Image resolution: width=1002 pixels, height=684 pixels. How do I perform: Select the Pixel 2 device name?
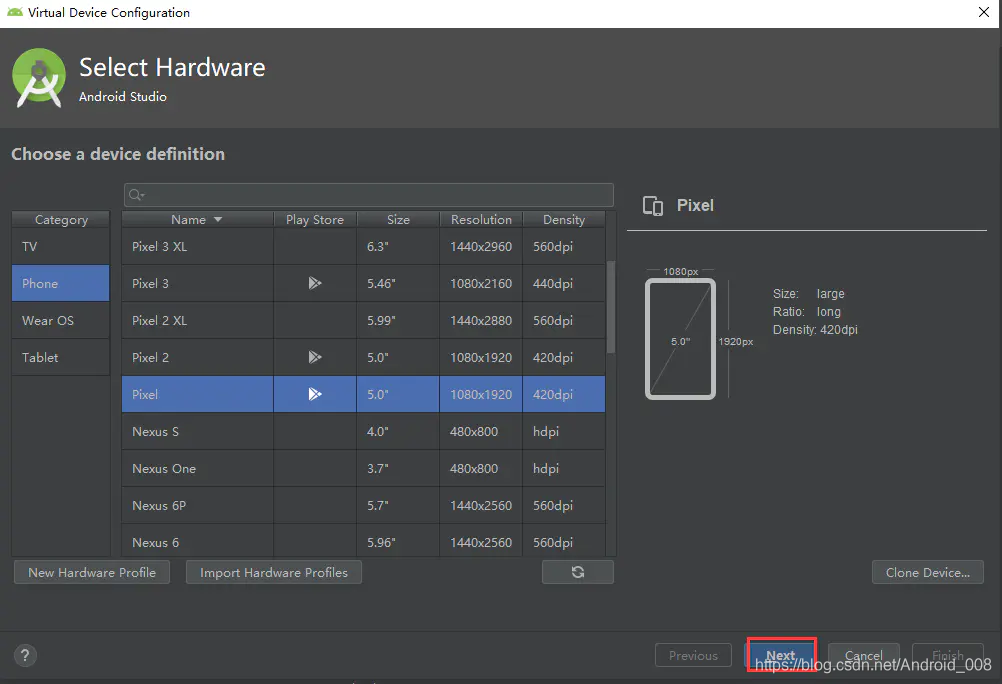click(150, 357)
